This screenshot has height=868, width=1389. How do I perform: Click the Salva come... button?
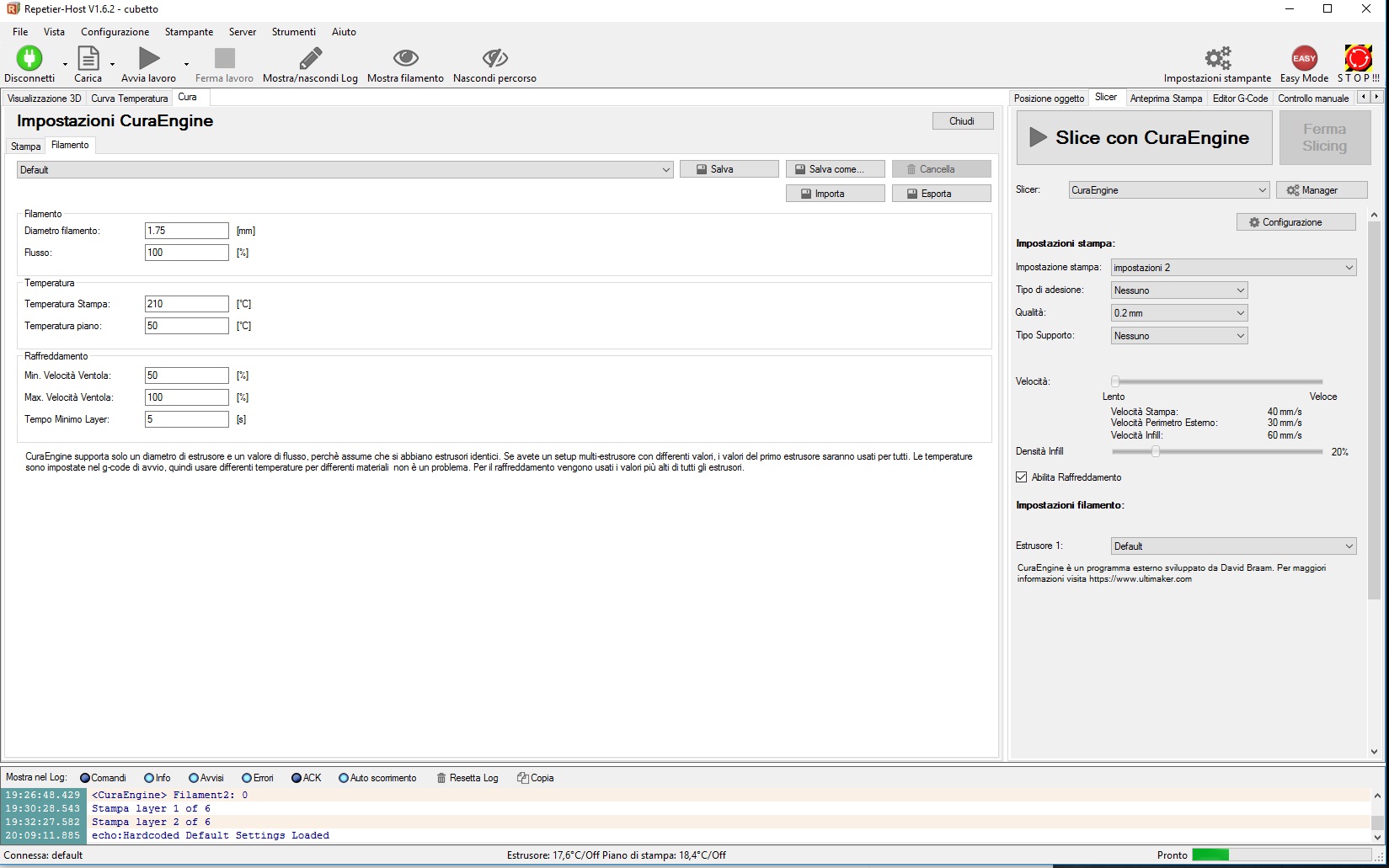pos(835,169)
